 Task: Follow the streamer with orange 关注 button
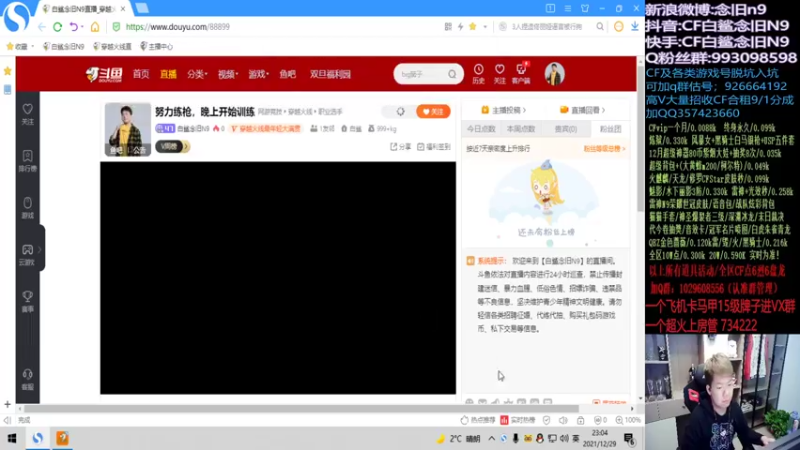433,111
